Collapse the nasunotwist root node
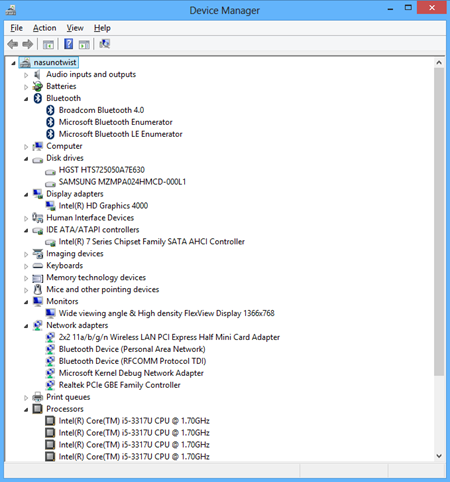This screenshot has height=482, width=450. pyautogui.click(x=13, y=63)
